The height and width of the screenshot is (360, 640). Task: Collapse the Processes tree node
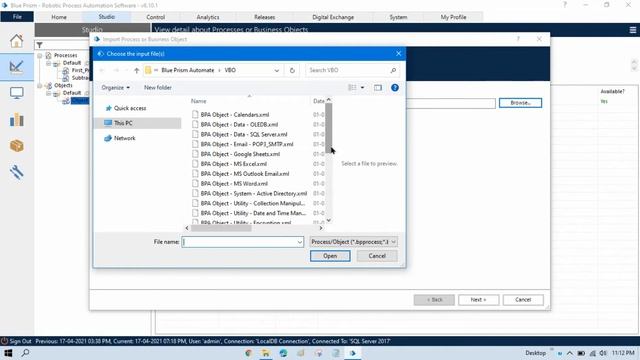[x=40, y=56]
